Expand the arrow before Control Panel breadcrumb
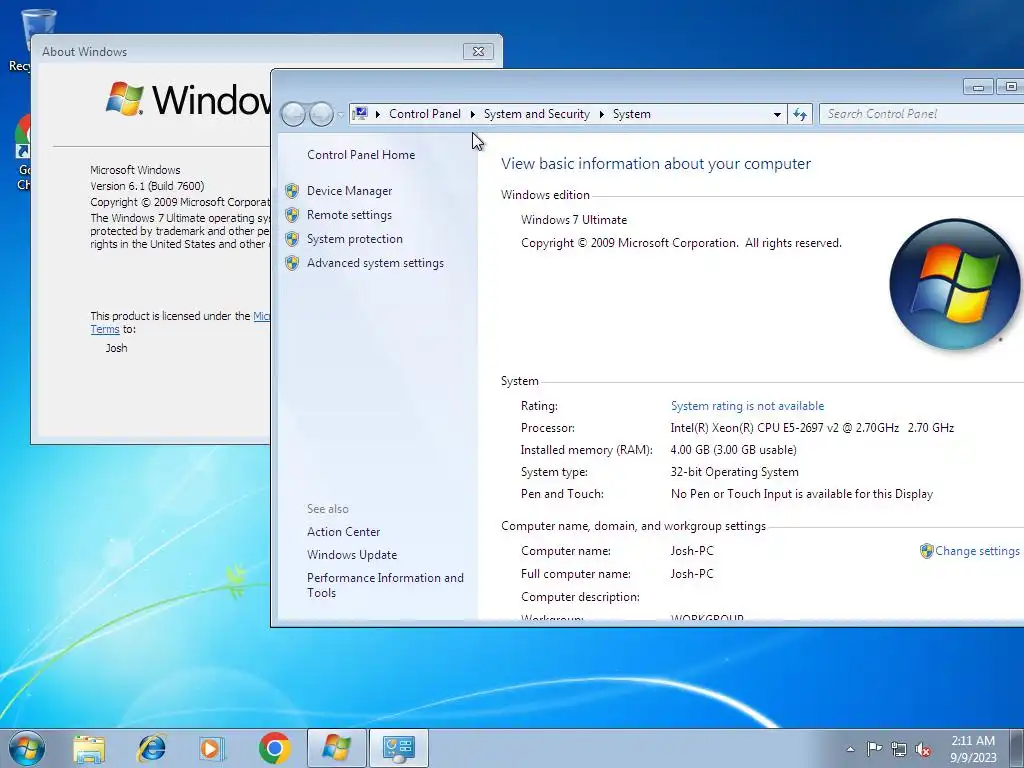Viewport: 1024px width, 768px height. point(377,114)
